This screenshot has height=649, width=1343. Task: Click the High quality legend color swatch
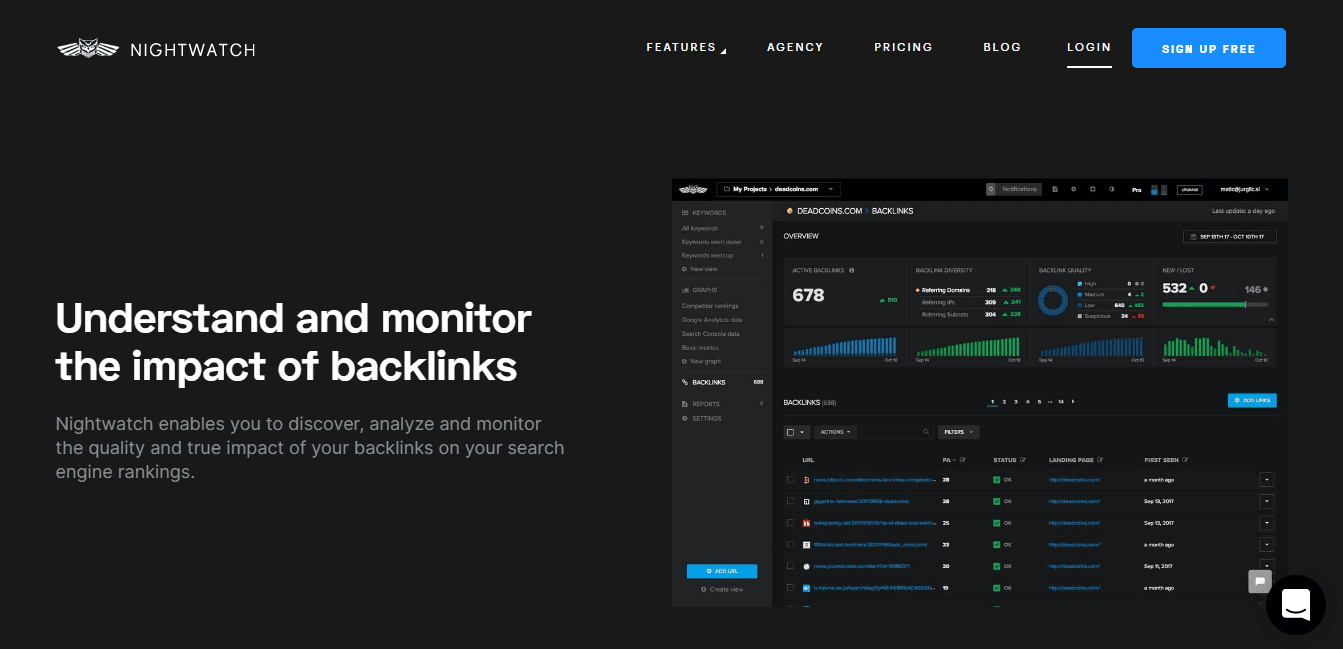(1082, 283)
